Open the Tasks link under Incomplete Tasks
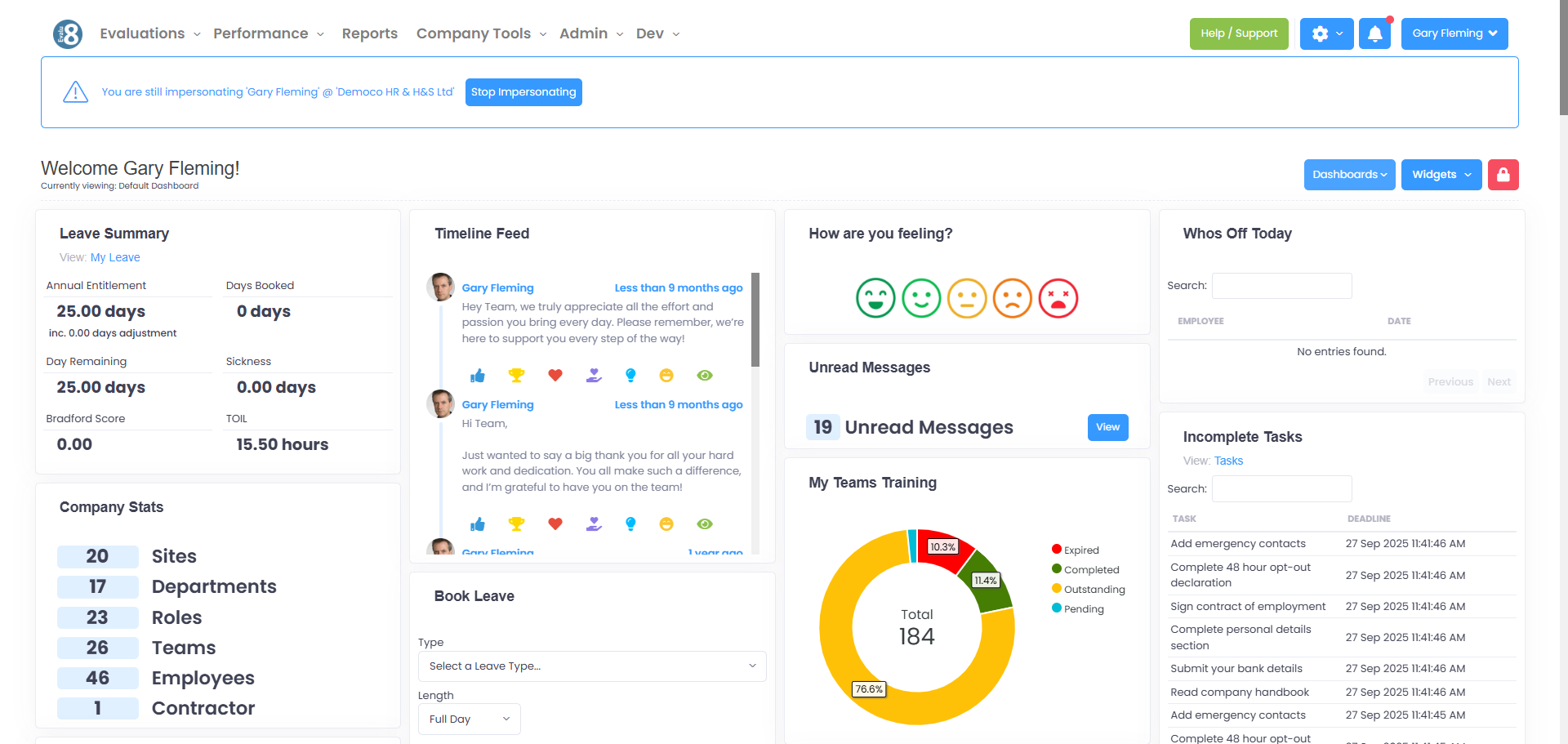1568x744 pixels. 1228,461
